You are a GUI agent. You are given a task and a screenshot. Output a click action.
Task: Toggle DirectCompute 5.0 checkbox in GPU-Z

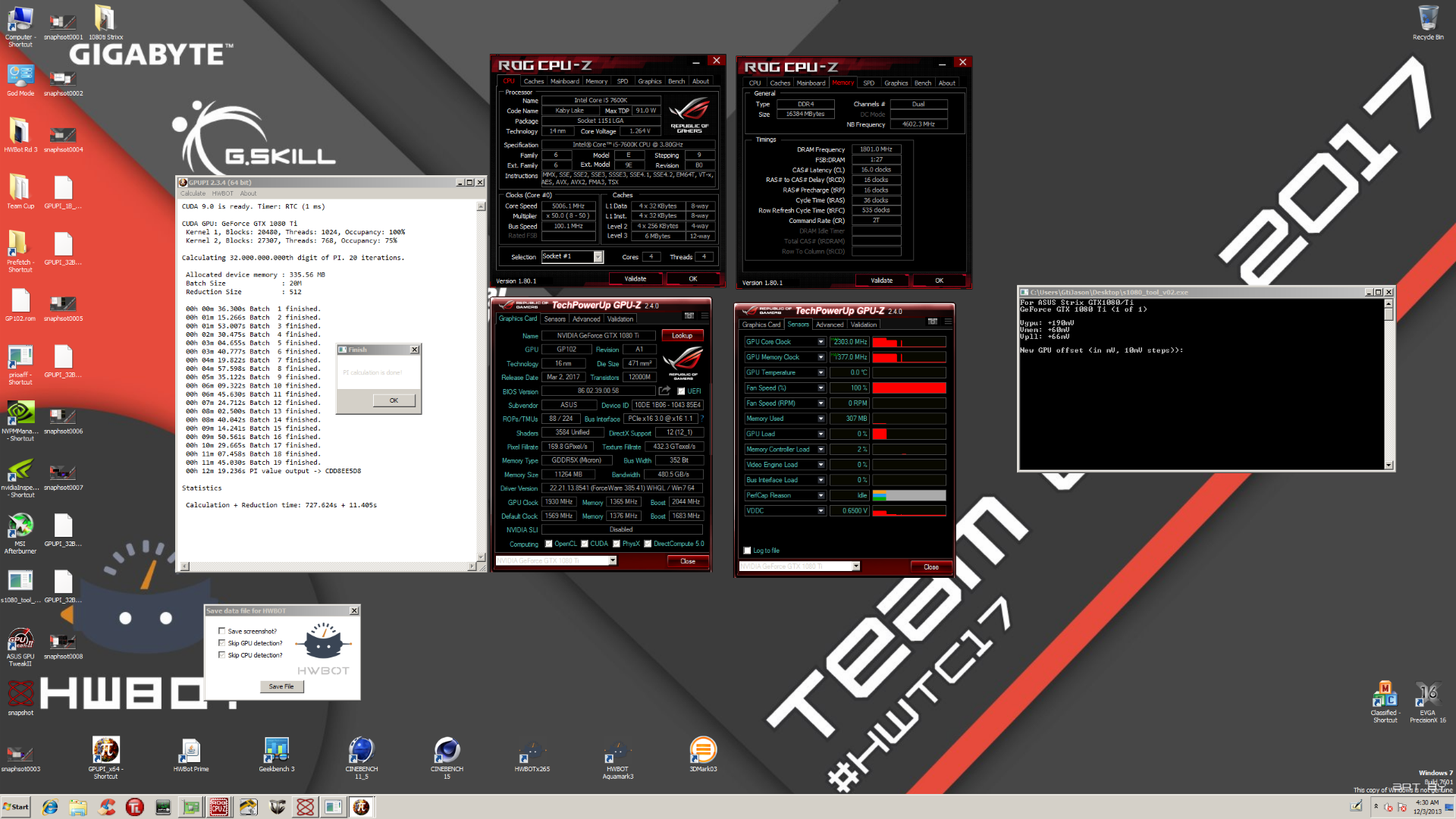coord(648,544)
